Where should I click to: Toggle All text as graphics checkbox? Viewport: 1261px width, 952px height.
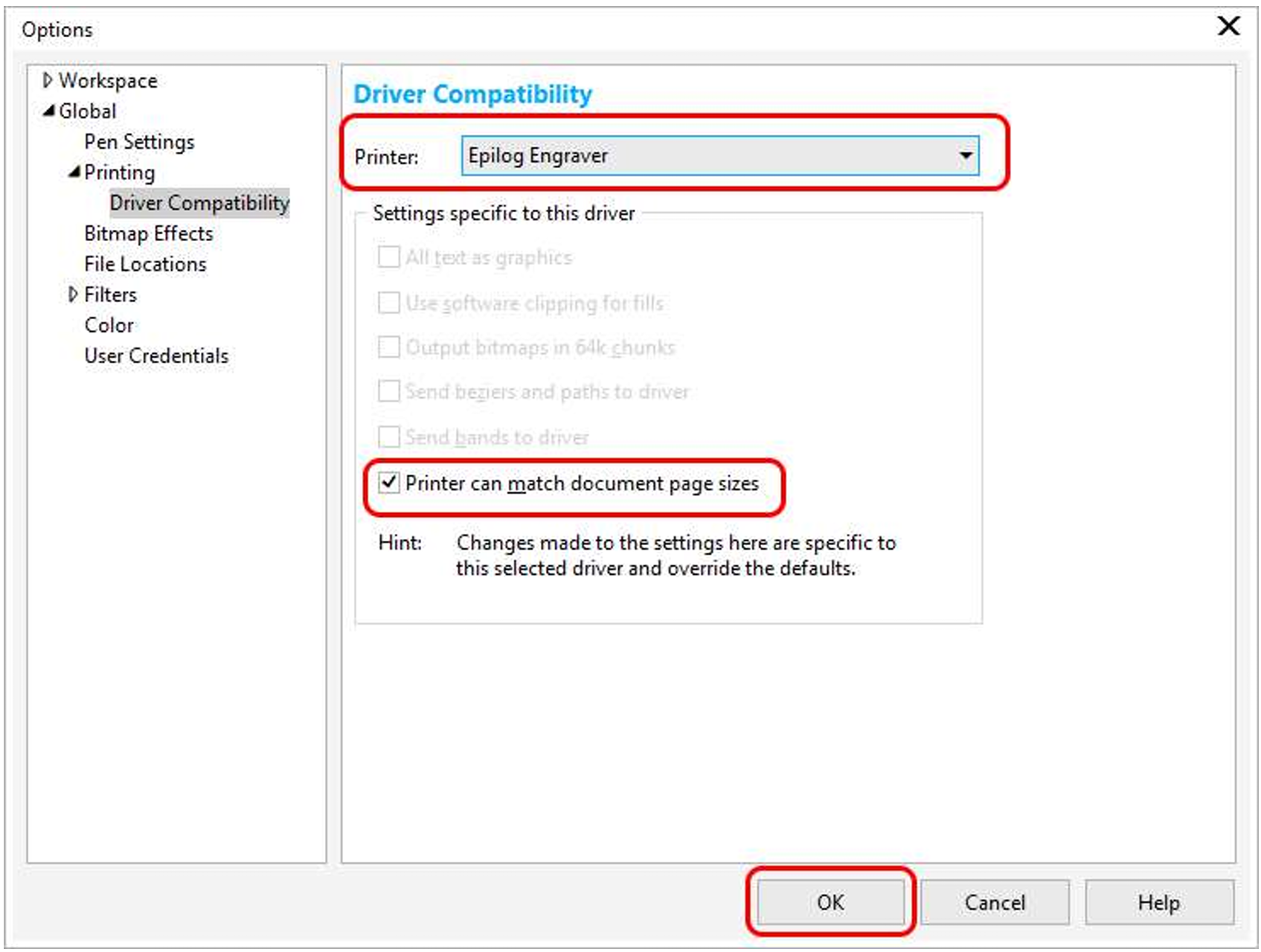[389, 257]
